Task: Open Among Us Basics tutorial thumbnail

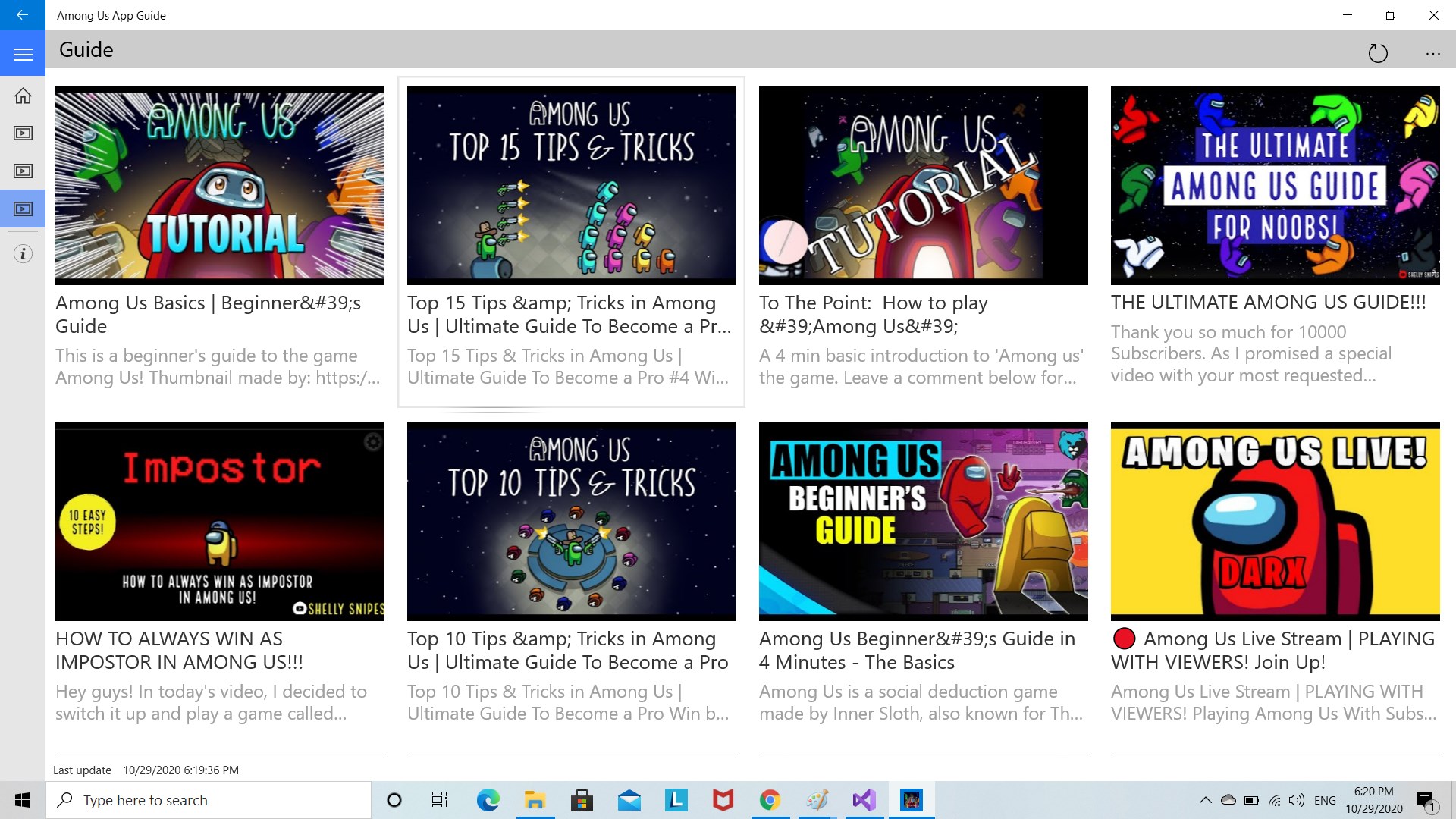Action: point(219,185)
